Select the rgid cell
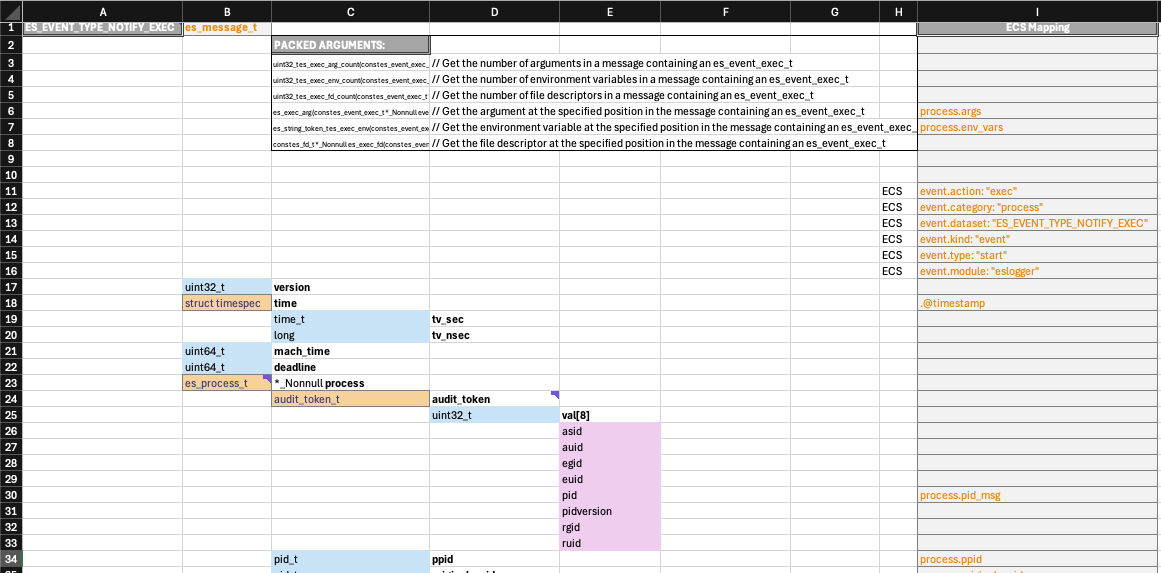 610,527
